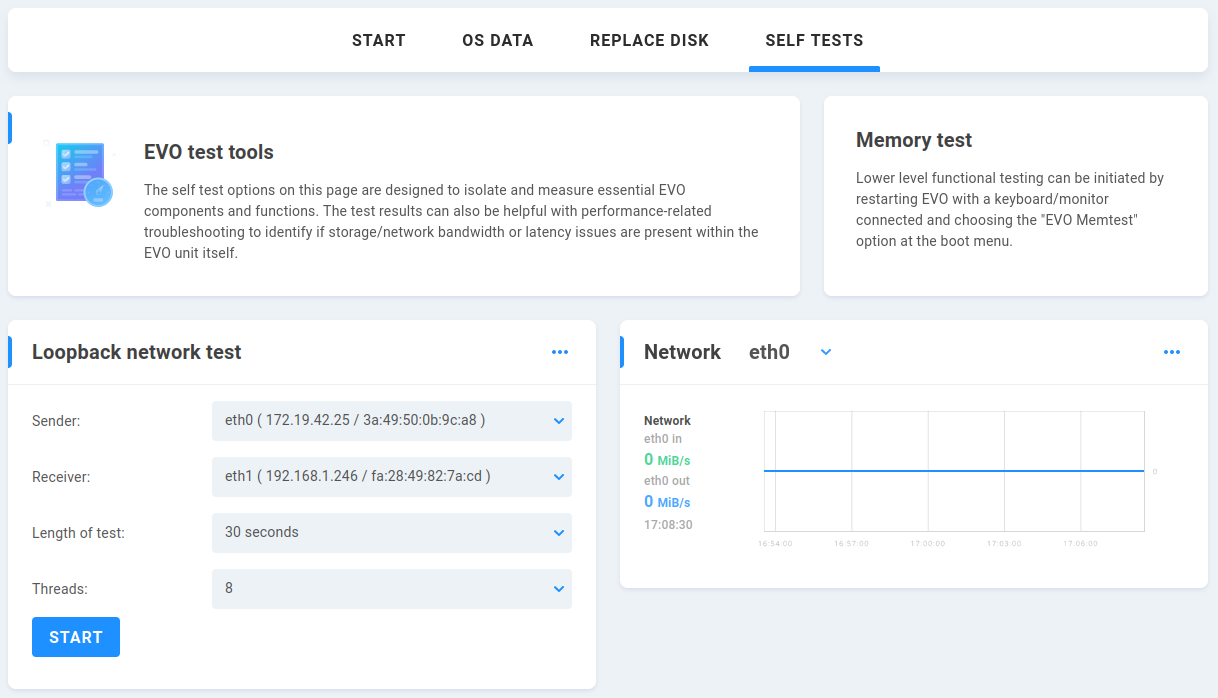Click the 17:08:30 timestamp in legend
The height and width of the screenshot is (698, 1218).
tap(668, 524)
